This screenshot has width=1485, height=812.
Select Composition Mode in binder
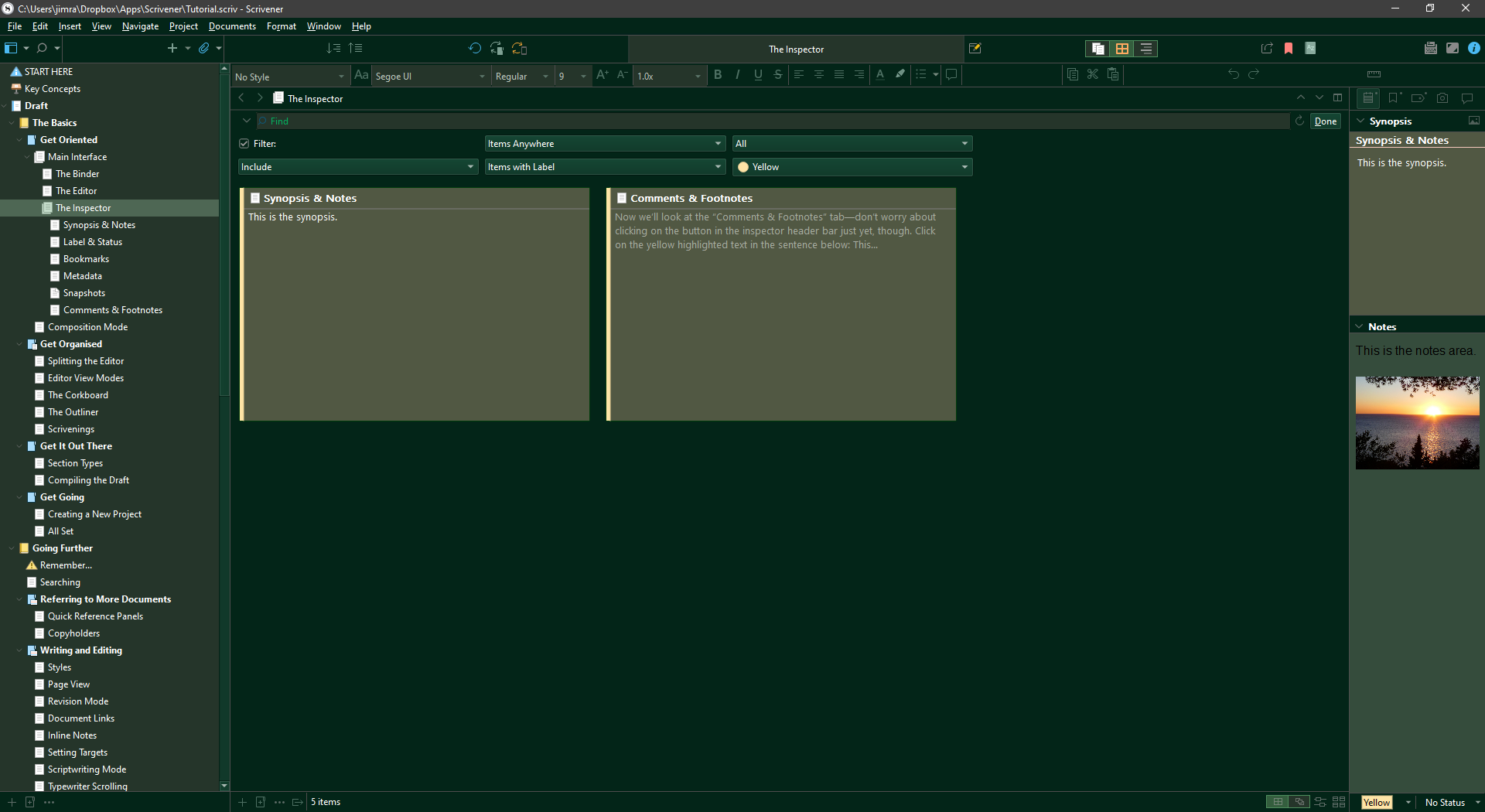point(87,327)
